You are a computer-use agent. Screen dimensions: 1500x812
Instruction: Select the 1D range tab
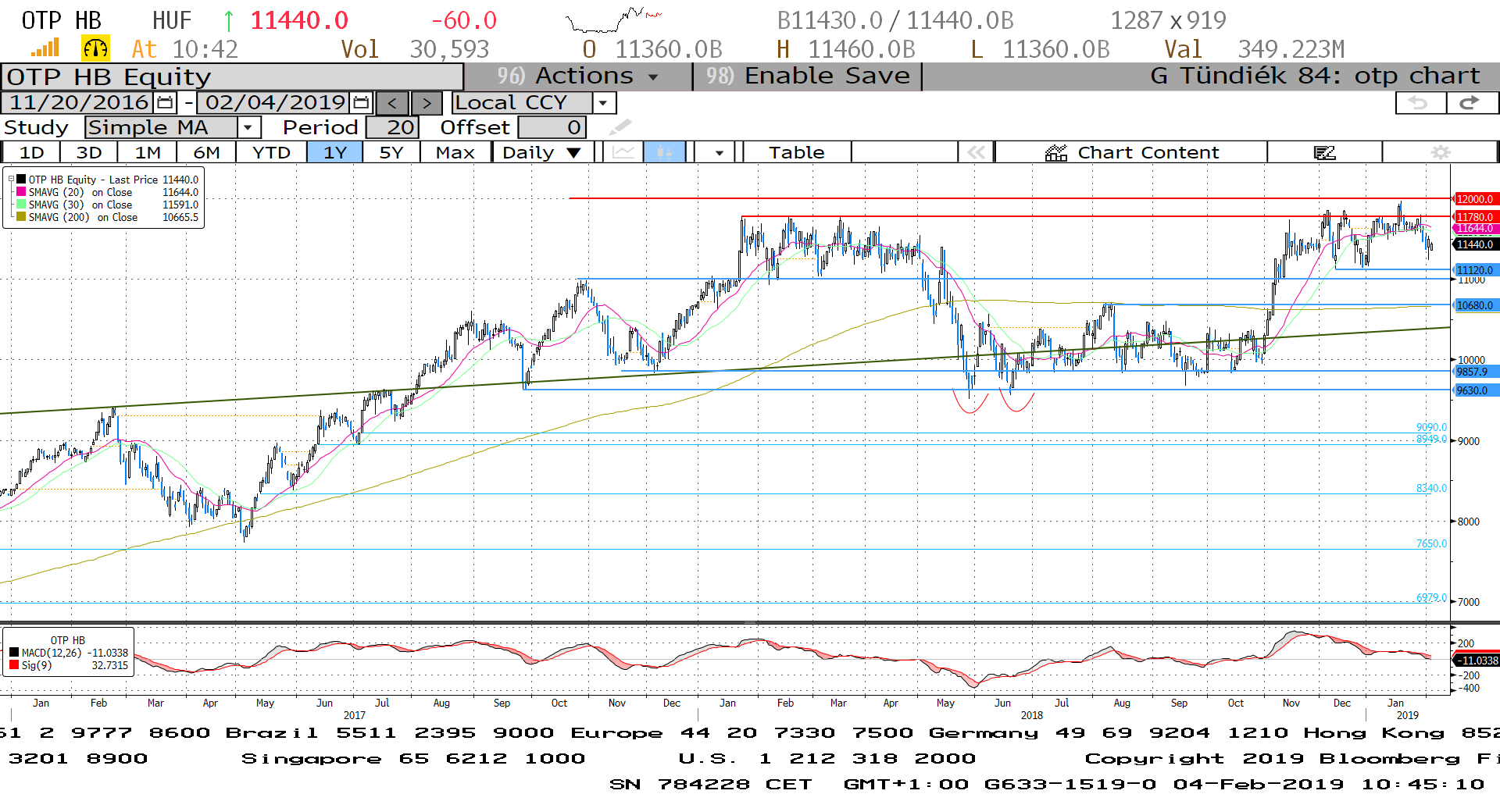click(x=31, y=152)
